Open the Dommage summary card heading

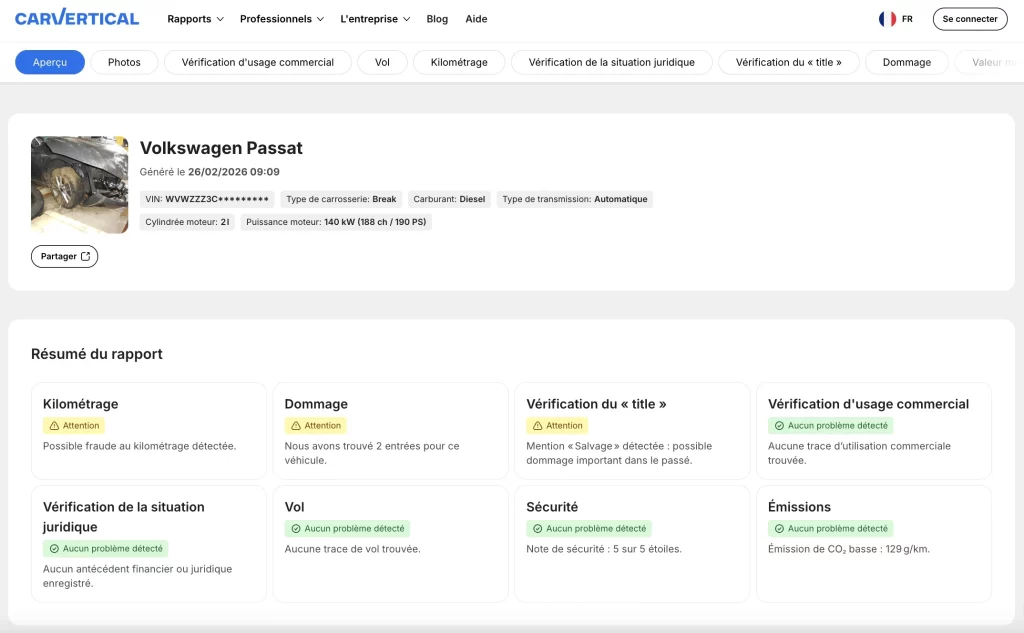[x=316, y=404]
